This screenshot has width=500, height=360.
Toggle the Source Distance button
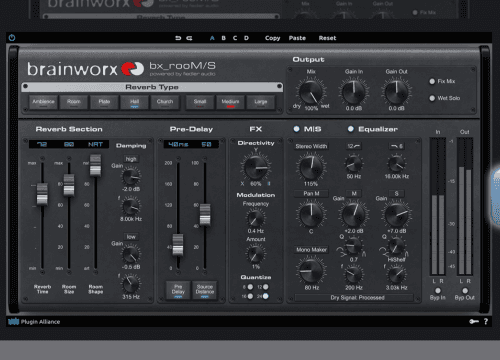(205, 290)
